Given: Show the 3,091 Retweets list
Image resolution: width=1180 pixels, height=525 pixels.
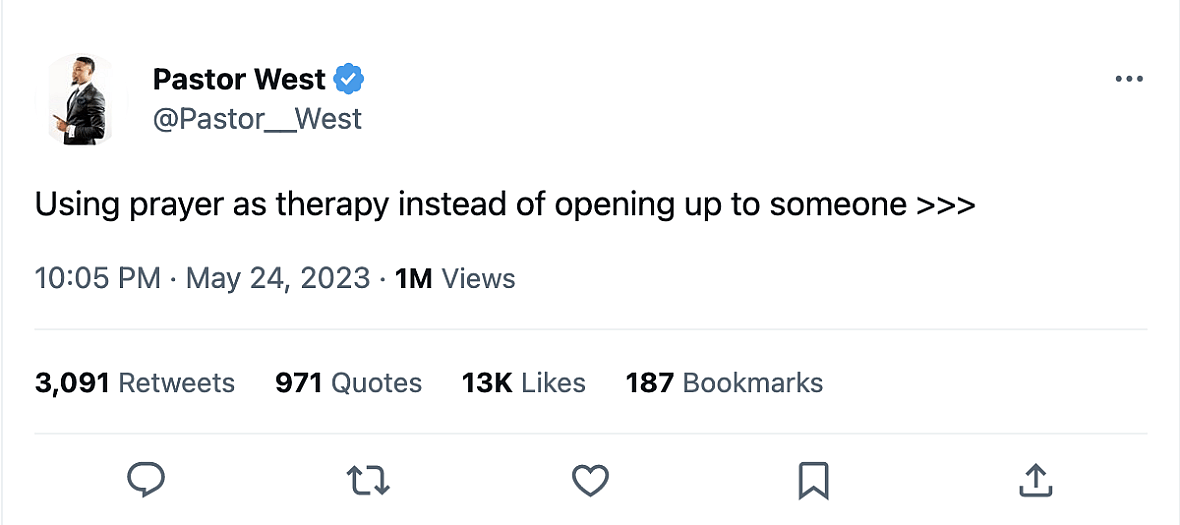Looking at the screenshot, I should click(x=135, y=382).
